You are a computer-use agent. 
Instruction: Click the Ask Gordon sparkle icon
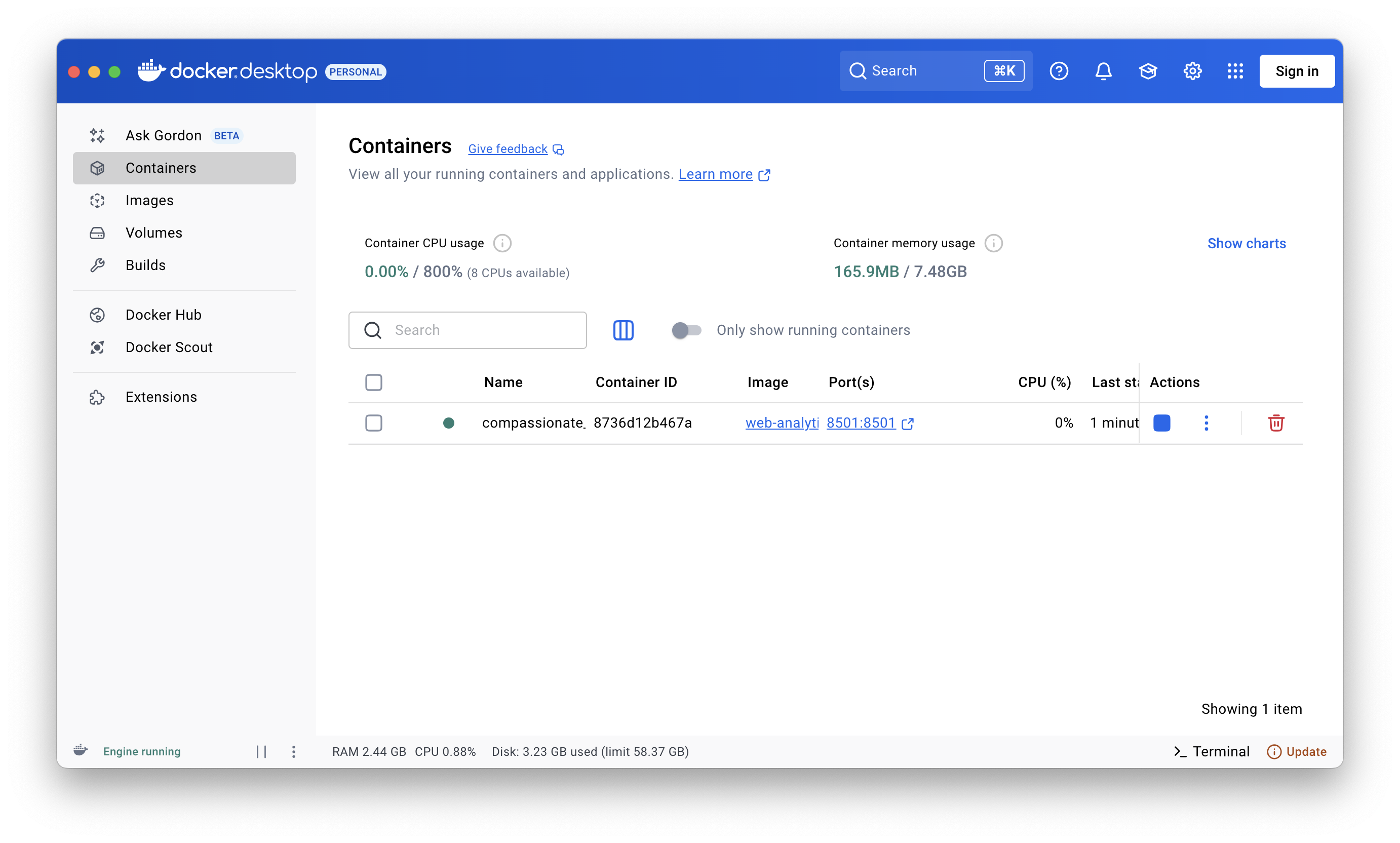click(97, 135)
